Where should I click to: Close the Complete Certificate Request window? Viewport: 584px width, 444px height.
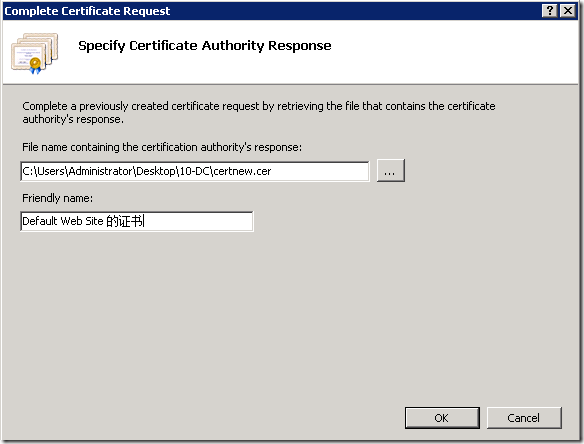click(x=568, y=10)
